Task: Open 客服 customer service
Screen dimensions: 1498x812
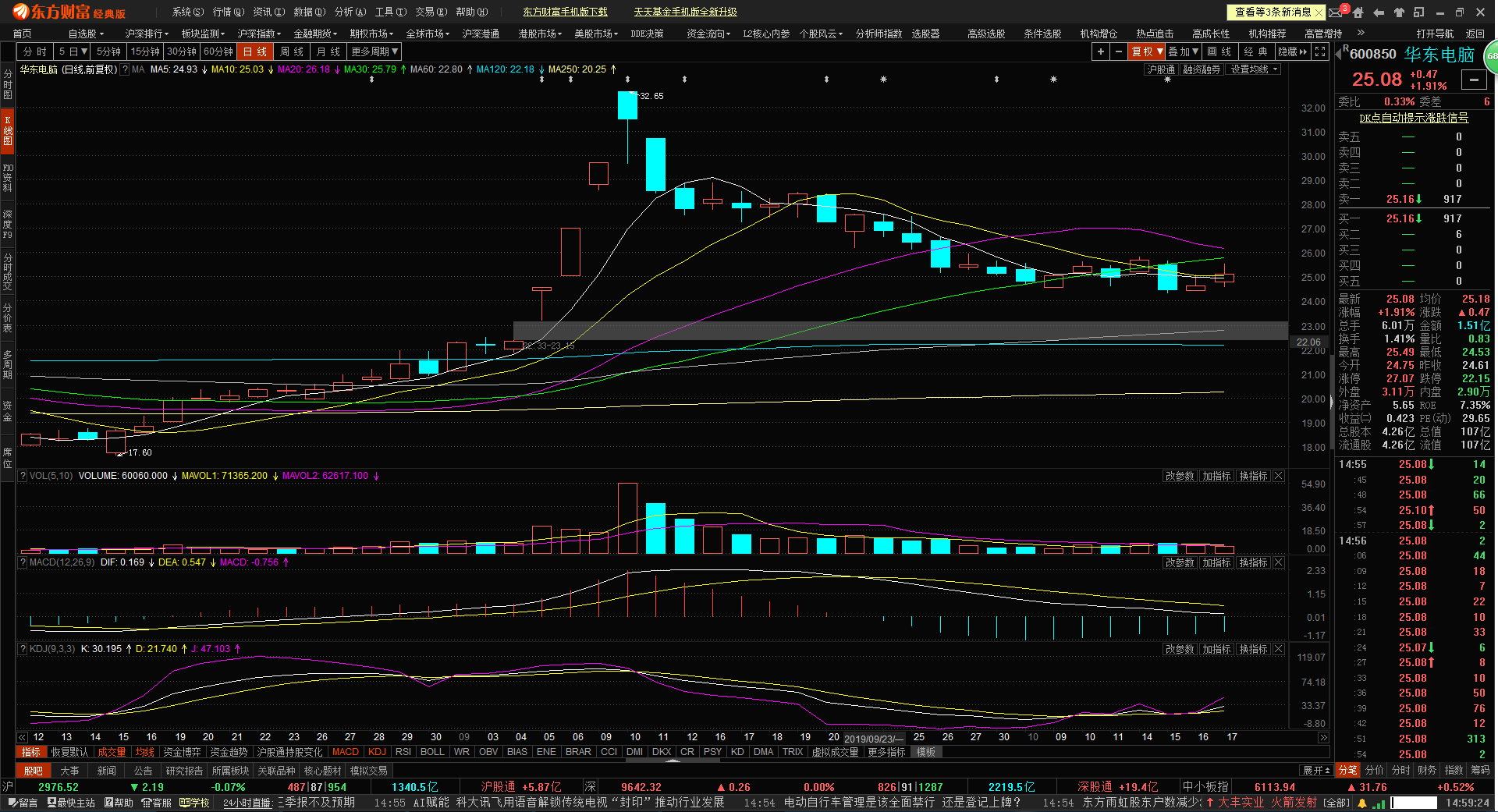Action: click(x=156, y=803)
